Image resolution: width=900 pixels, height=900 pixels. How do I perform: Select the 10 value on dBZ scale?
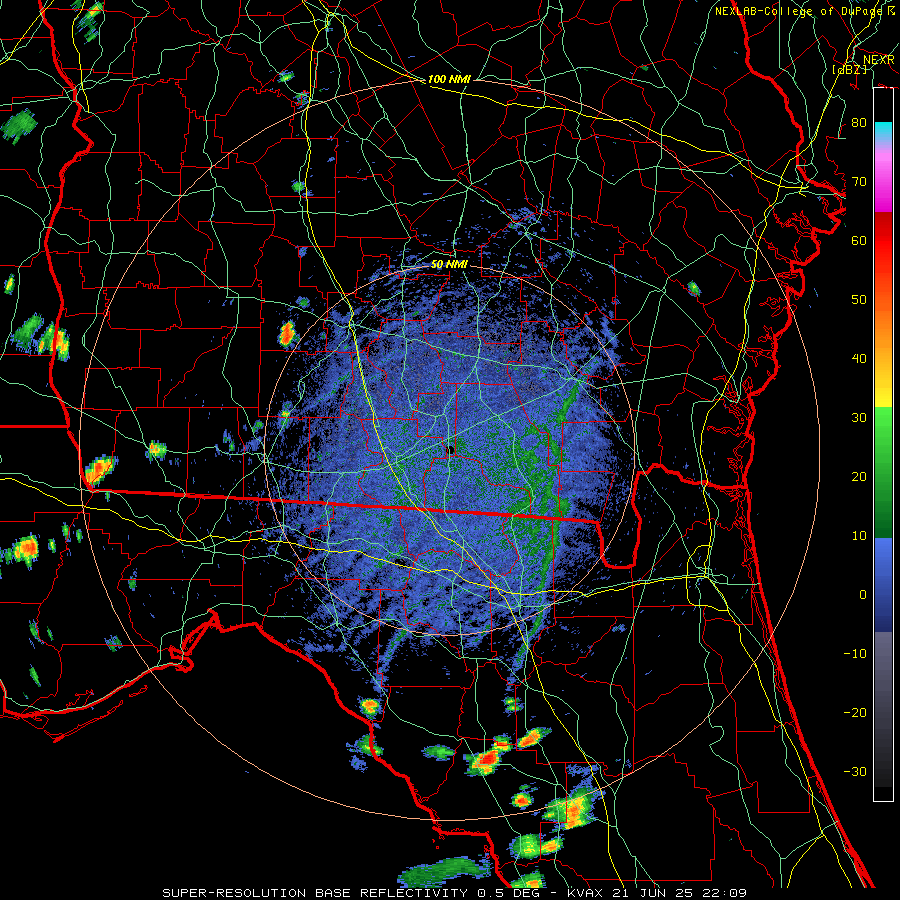click(x=859, y=536)
